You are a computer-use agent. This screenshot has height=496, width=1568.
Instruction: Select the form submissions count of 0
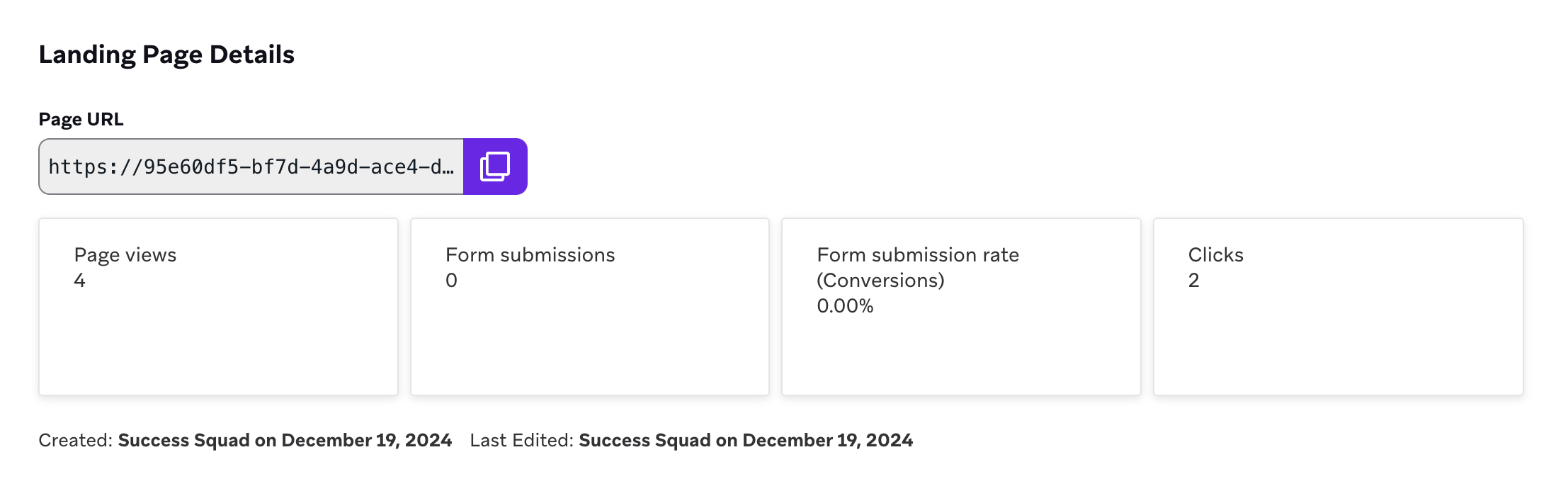[x=451, y=281]
